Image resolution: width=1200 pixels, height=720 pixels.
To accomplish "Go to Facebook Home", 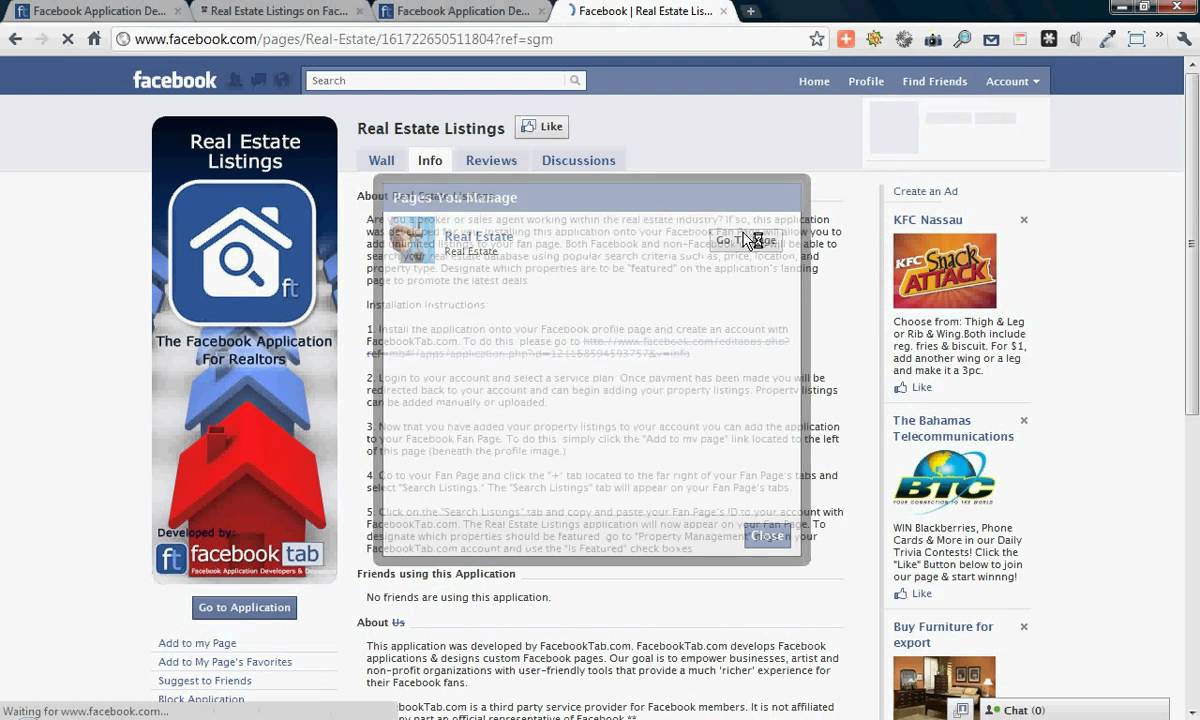I will pyautogui.click(x=814, y=81).
